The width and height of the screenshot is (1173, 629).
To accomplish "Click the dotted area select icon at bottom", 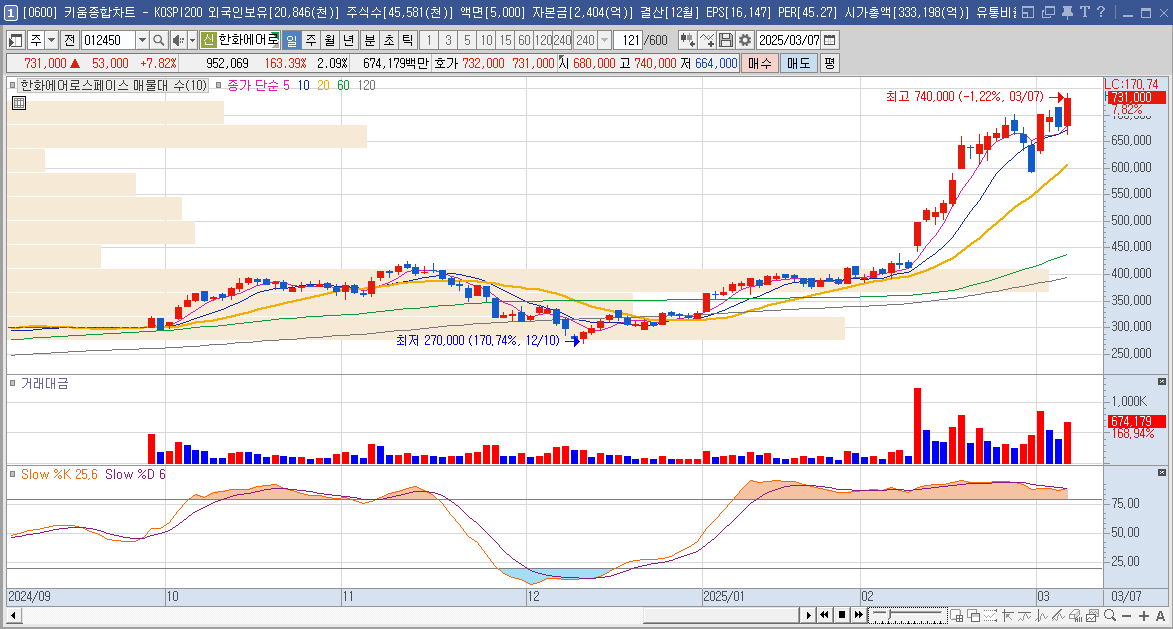I will (990, 616).
